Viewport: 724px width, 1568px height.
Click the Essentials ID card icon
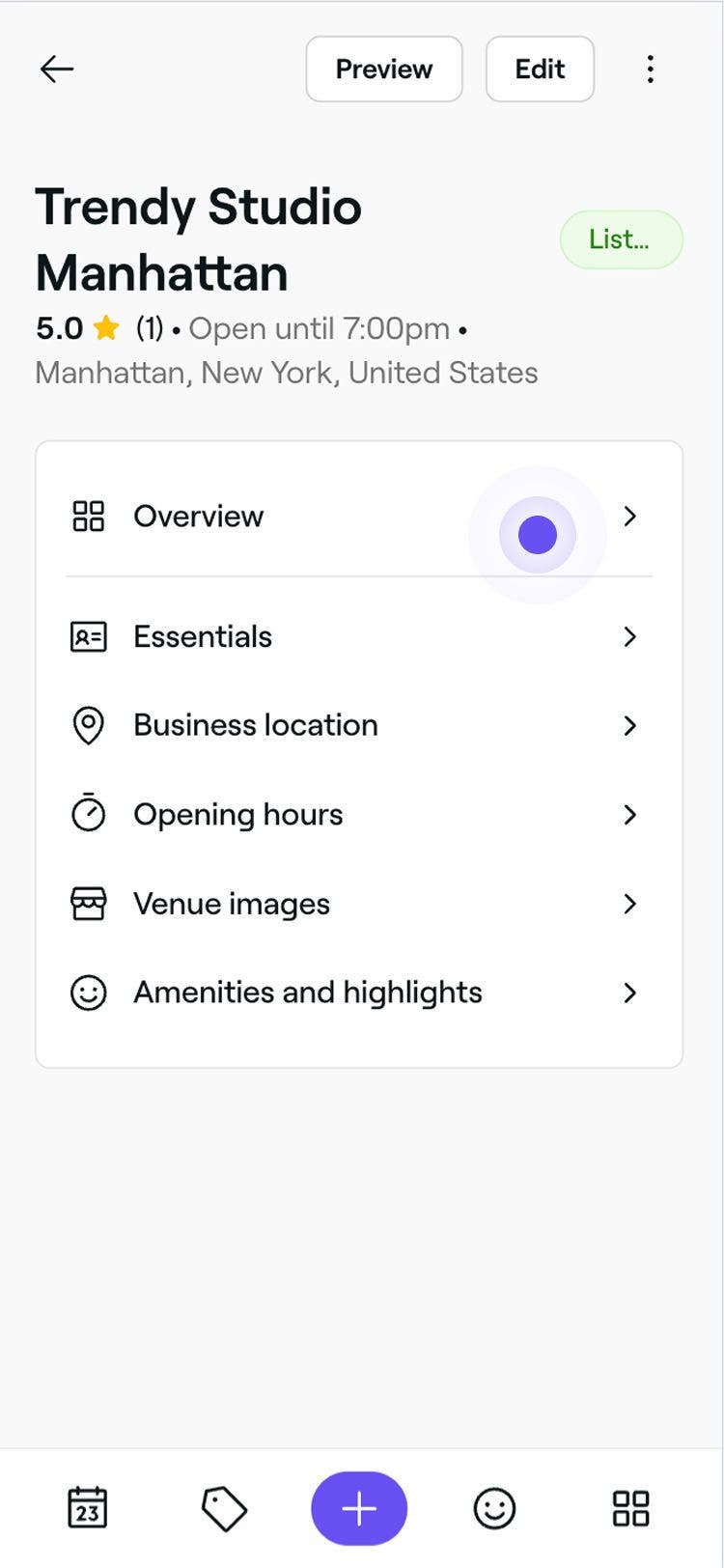click(x=89, y=636)
